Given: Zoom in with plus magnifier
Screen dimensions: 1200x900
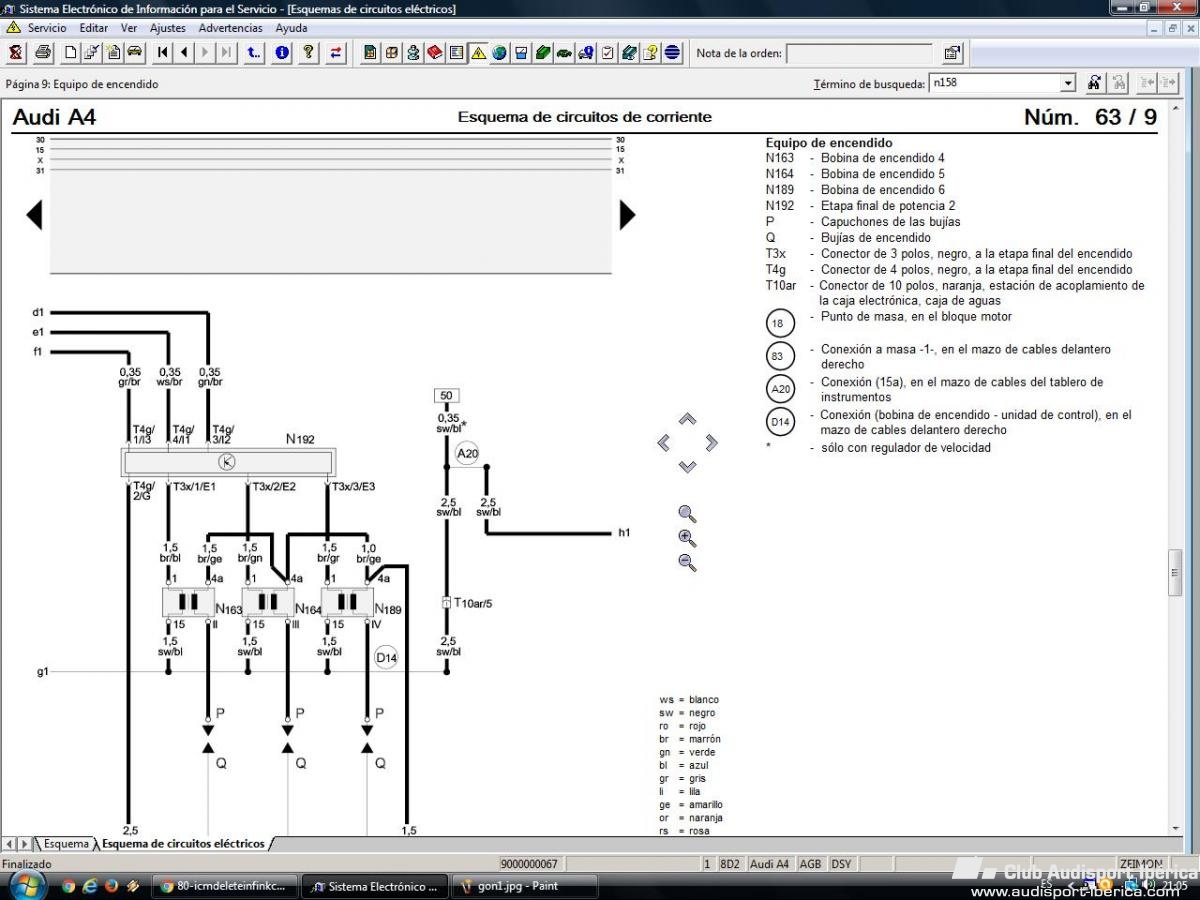Looking at the screenshot, I should coord(687,538).
